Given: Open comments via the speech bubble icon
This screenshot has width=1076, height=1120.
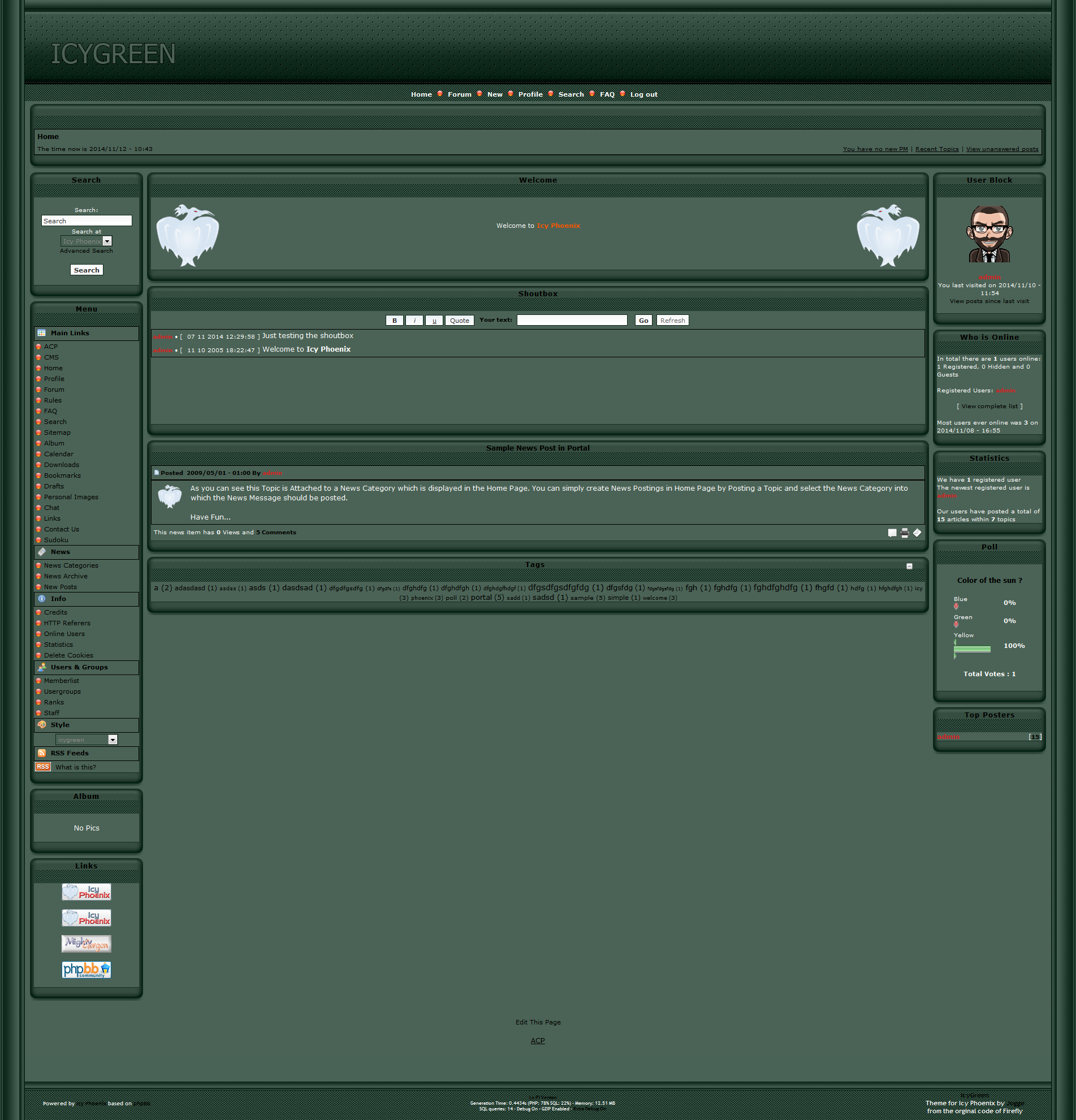Looking at the screenshot, I should [x=892, y=533].
